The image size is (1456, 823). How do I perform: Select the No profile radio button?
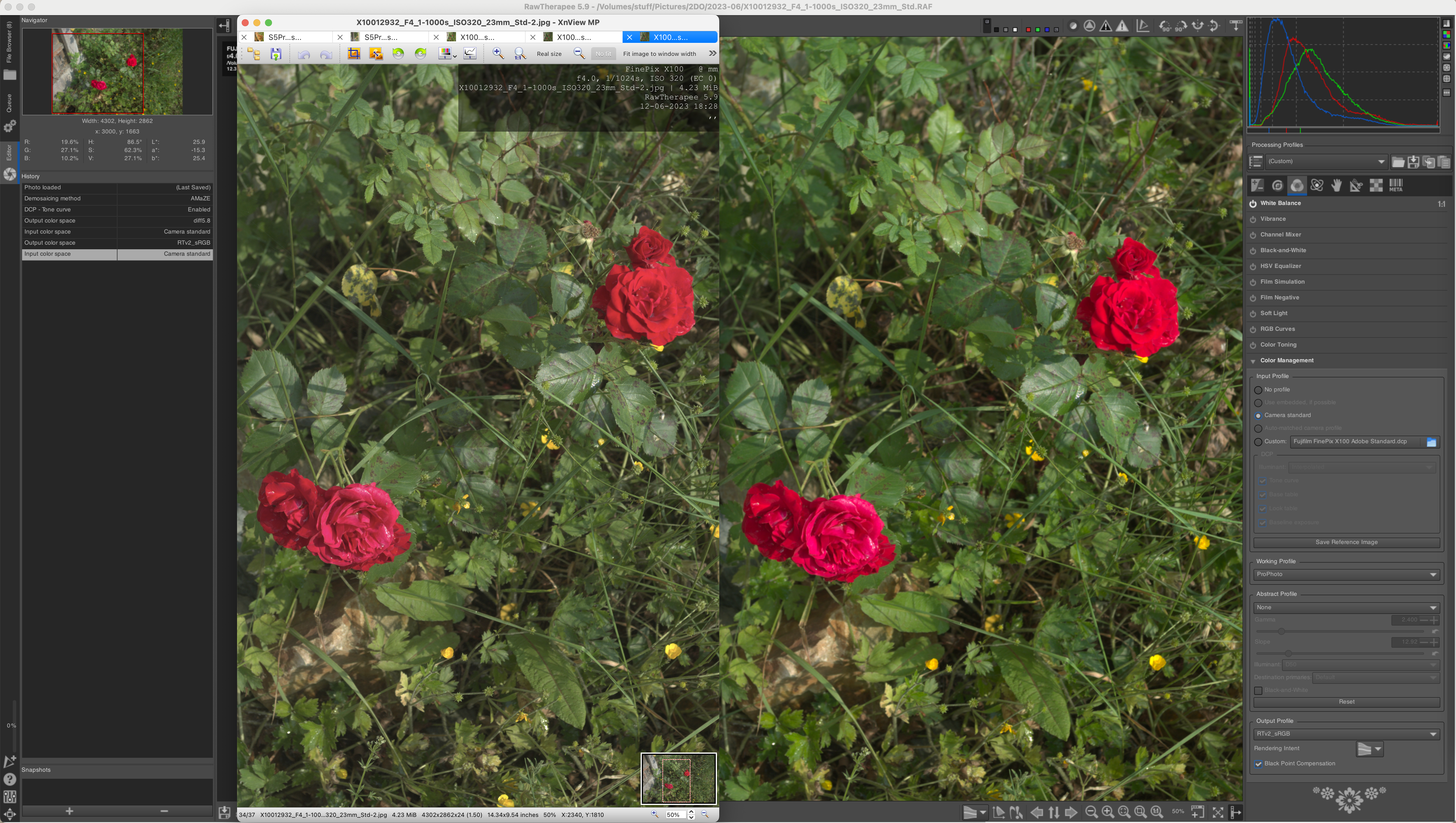(1258, 390)
